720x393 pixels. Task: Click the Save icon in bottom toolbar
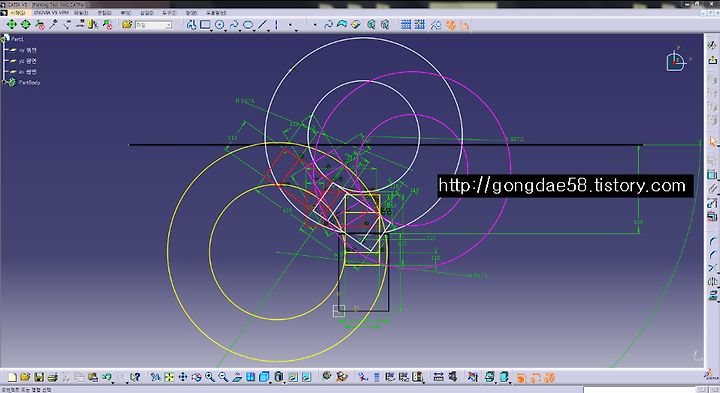click(x=39, y=377)
